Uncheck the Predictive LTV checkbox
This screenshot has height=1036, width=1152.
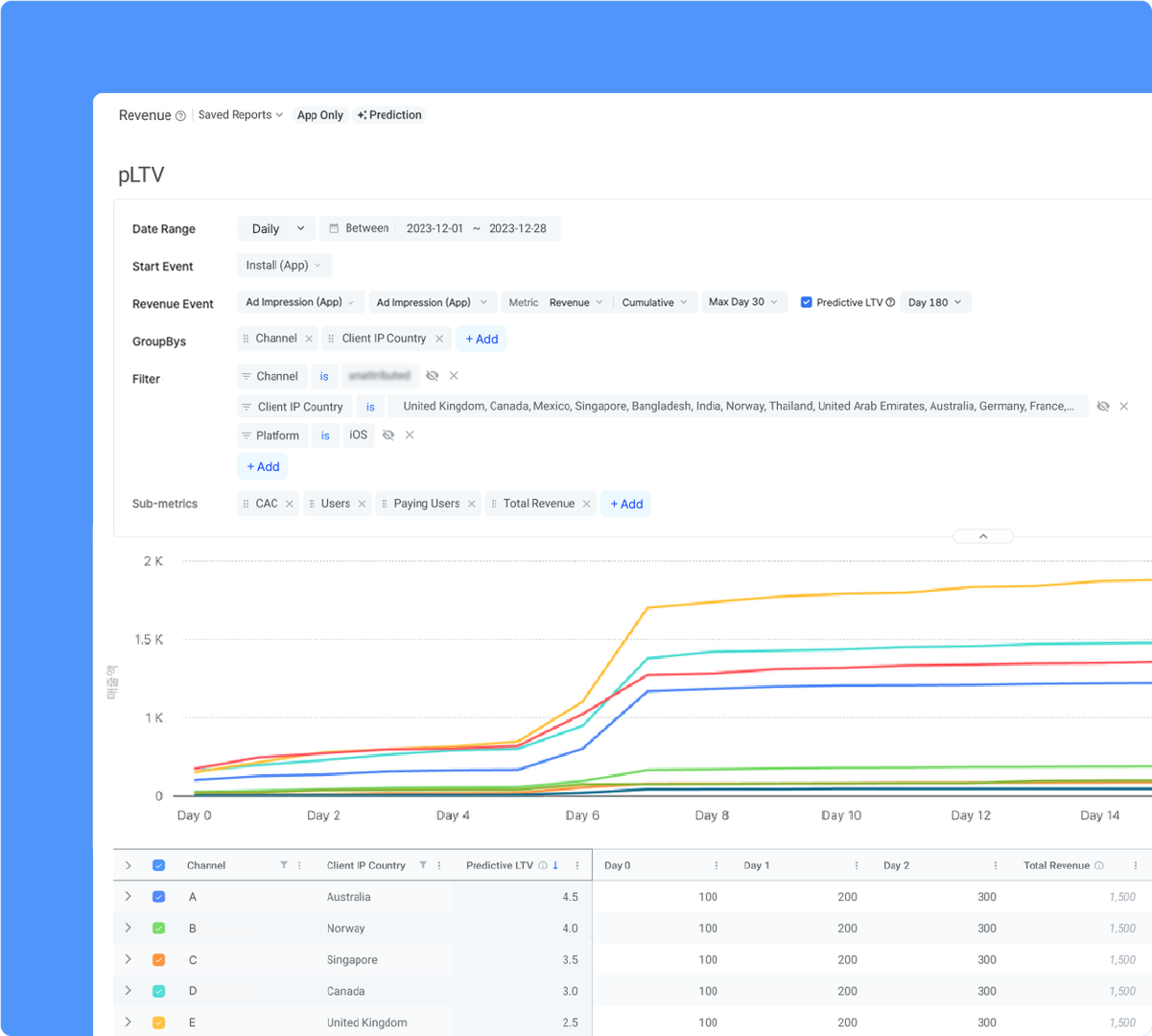[806, 302]
